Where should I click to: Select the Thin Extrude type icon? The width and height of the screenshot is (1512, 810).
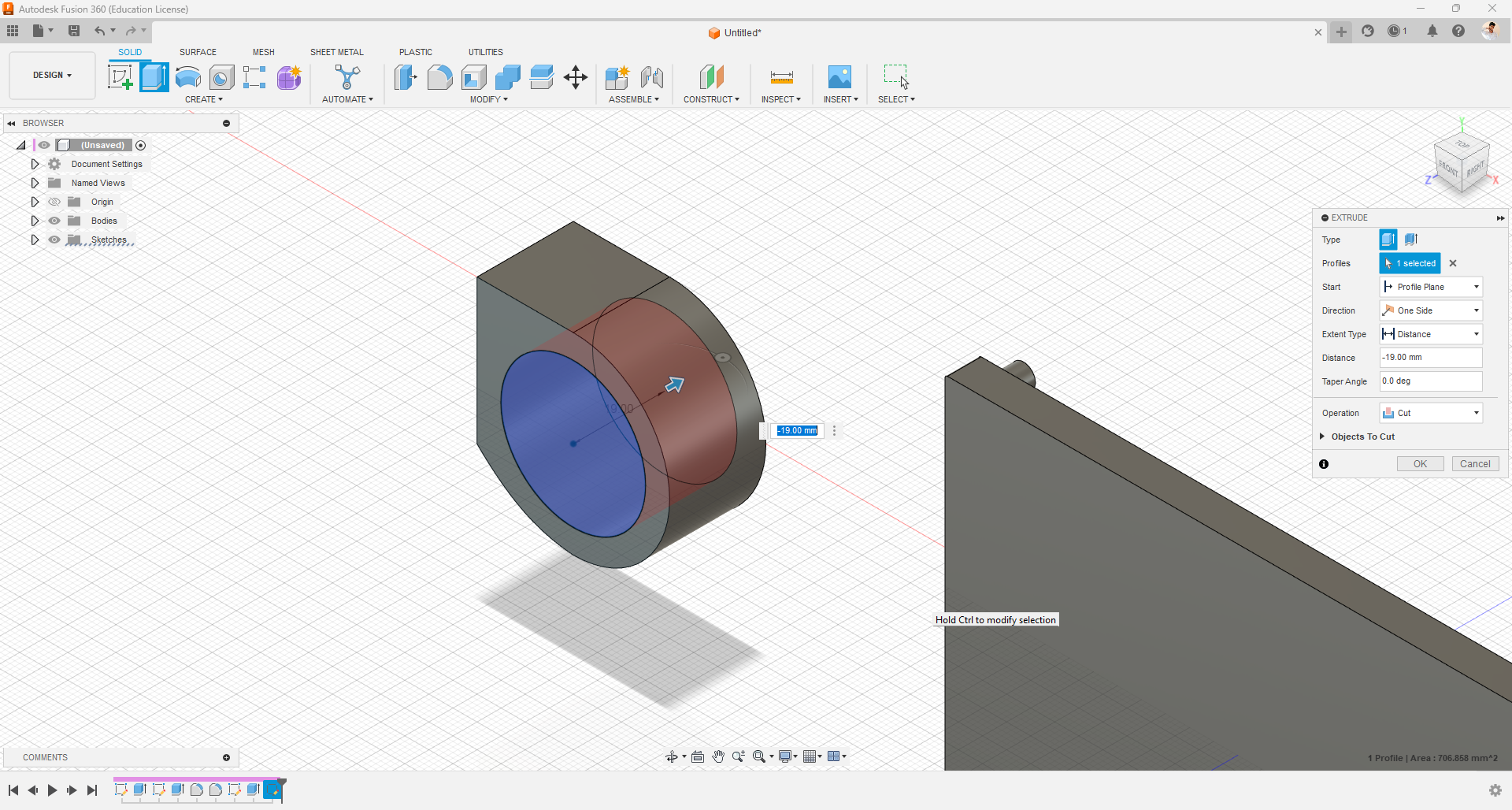1411,240
